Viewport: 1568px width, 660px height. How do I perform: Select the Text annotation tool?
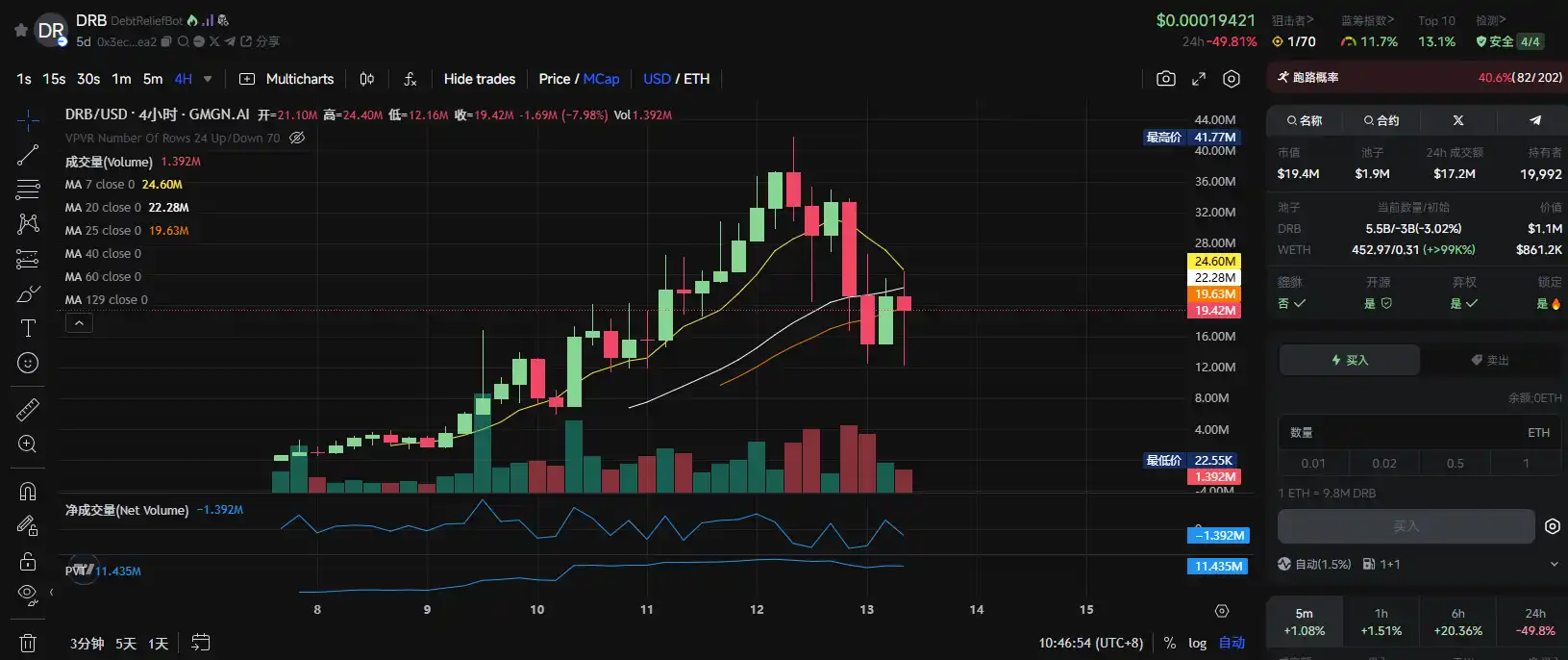click(28, 328)
